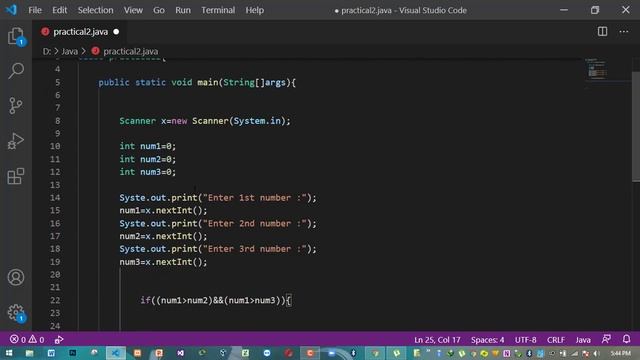Open the View menu

(133, 10)
